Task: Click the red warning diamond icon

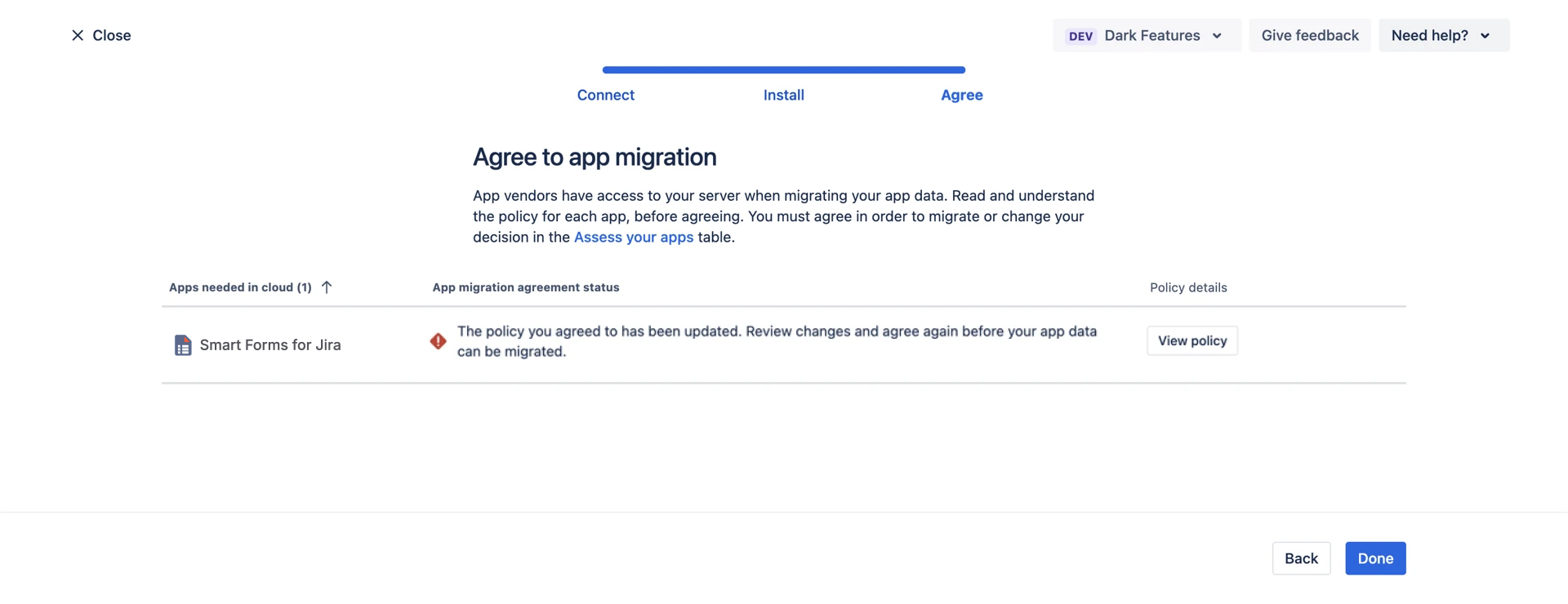Action: tap(439, 341)
